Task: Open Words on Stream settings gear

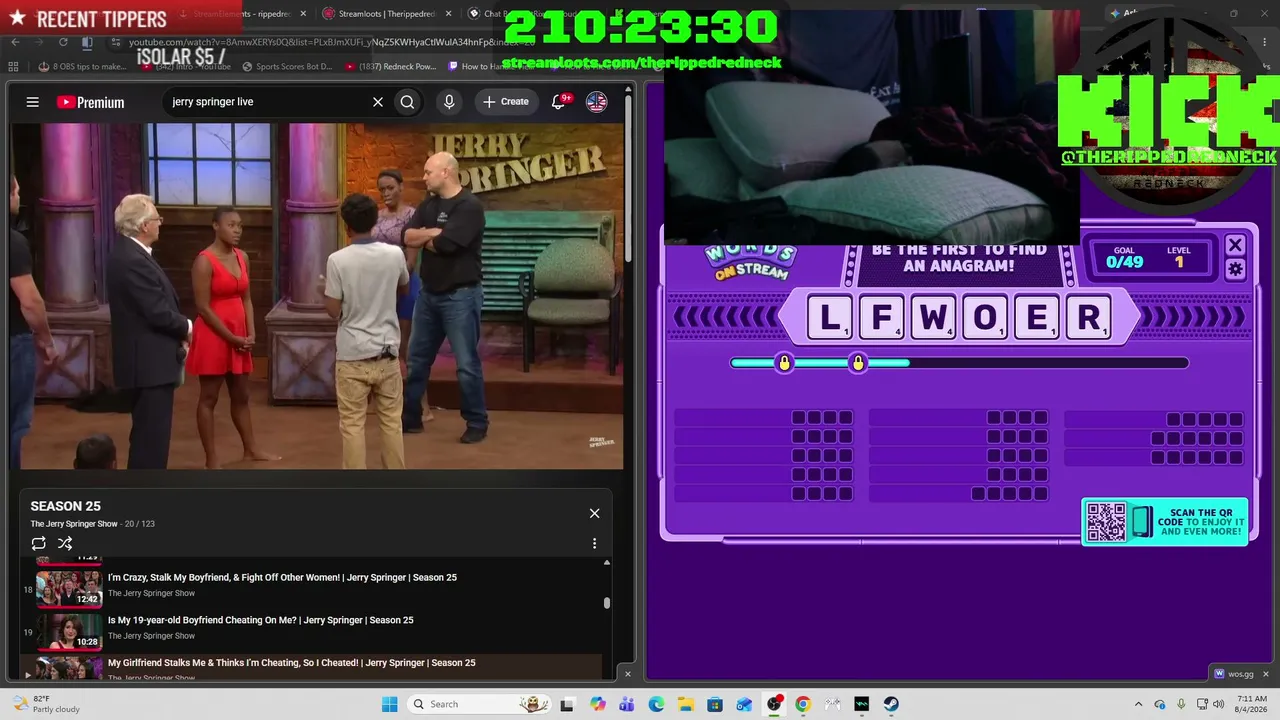Action: pos(1236,269)
